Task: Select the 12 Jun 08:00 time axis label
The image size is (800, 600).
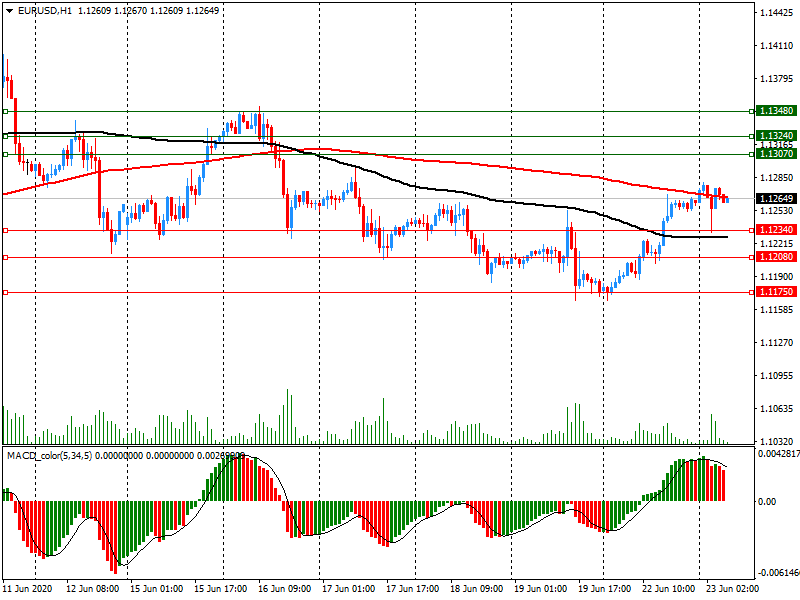Action: [92, 588]
